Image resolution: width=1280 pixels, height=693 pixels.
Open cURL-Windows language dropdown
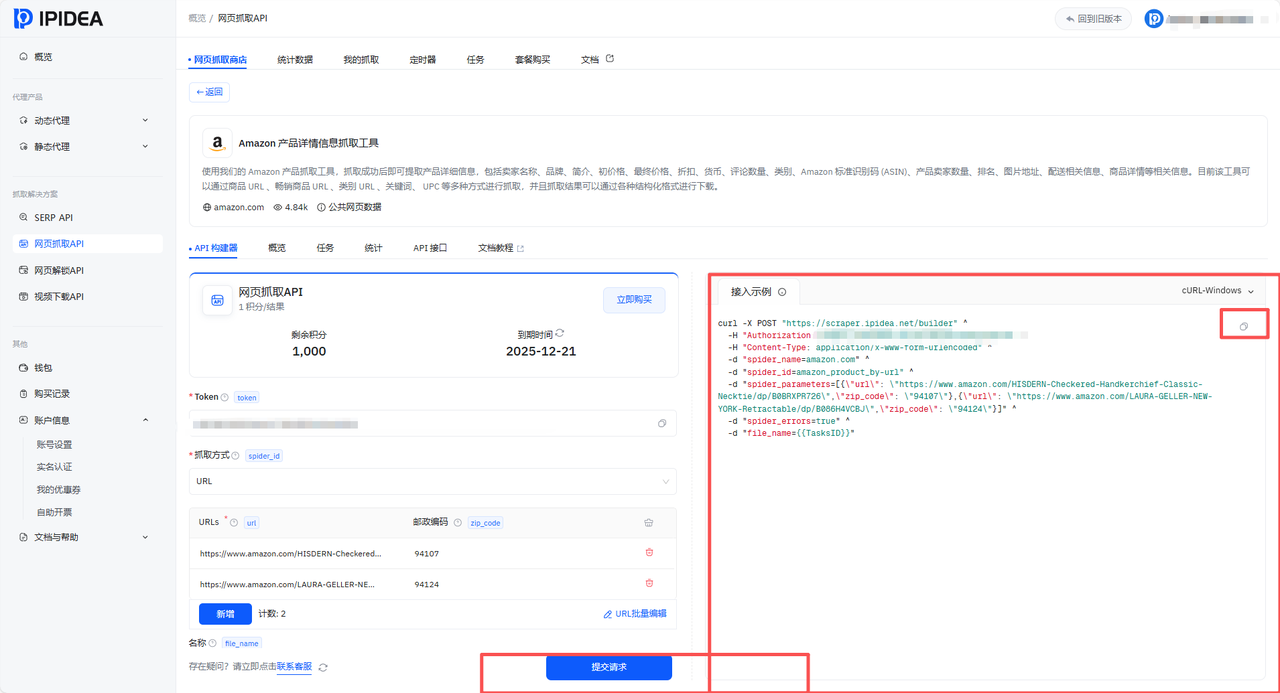pyautogui.click(x=1218, y=291)
